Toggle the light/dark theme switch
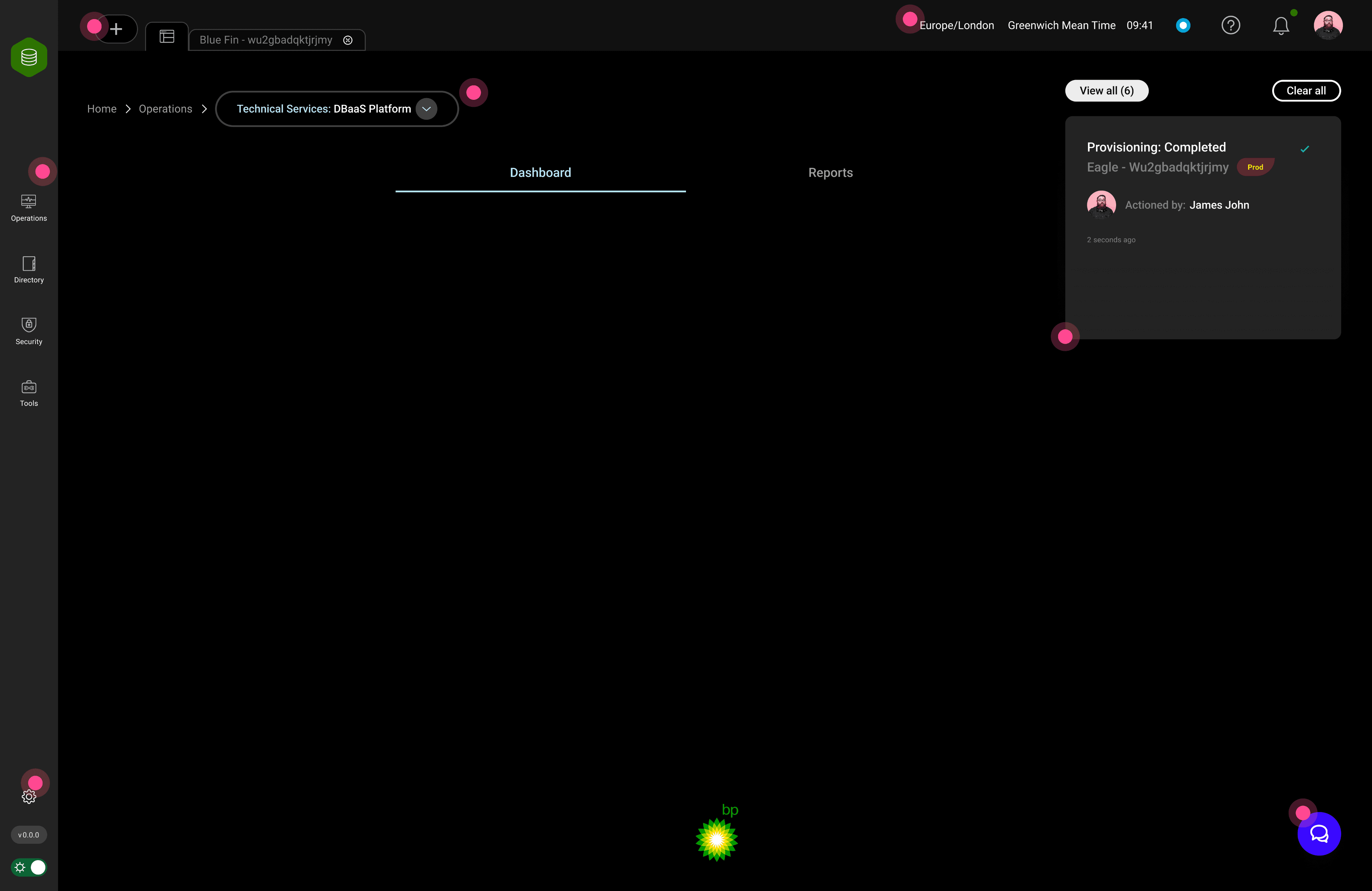This screenshot has width=1372, height=891. pos(29,867)
